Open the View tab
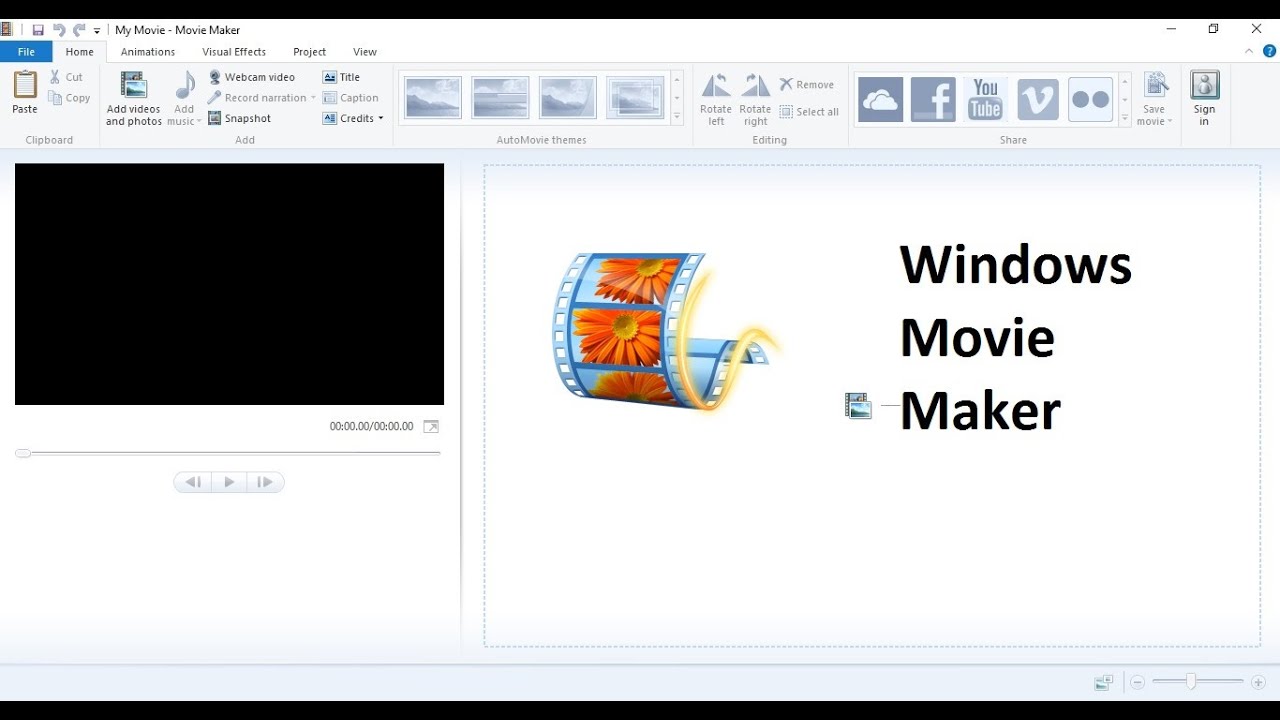The width and height of the screenshot is (1280, 720). pyautogui.click(x=365, y=52)
